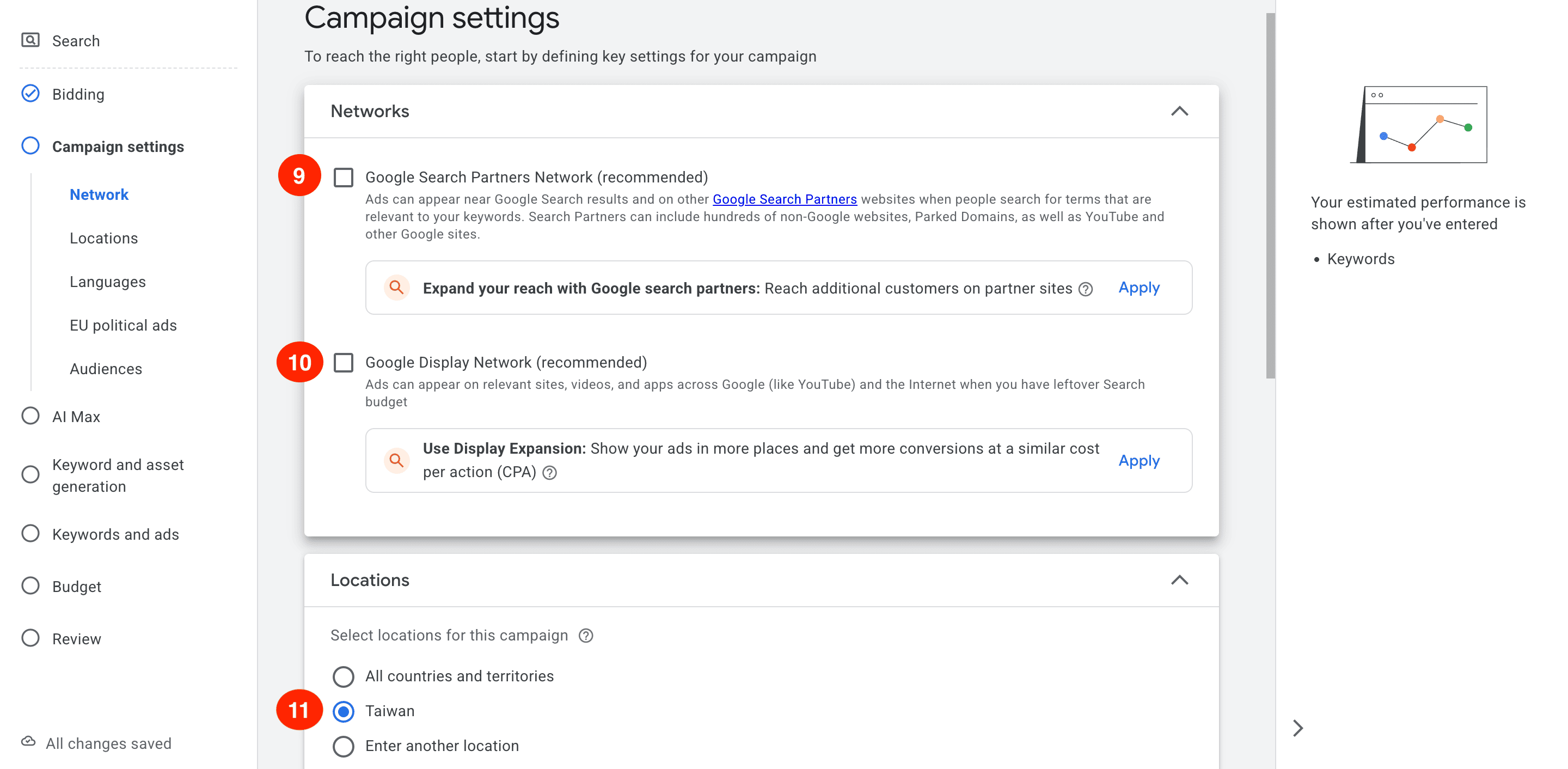
Task: Click the Keywords bullet in performance panel
Action: point(1361,259)
